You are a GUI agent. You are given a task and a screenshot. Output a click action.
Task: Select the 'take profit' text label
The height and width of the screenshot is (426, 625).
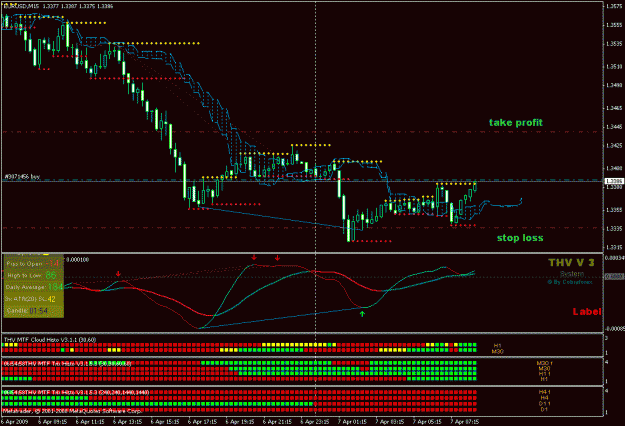516,123
